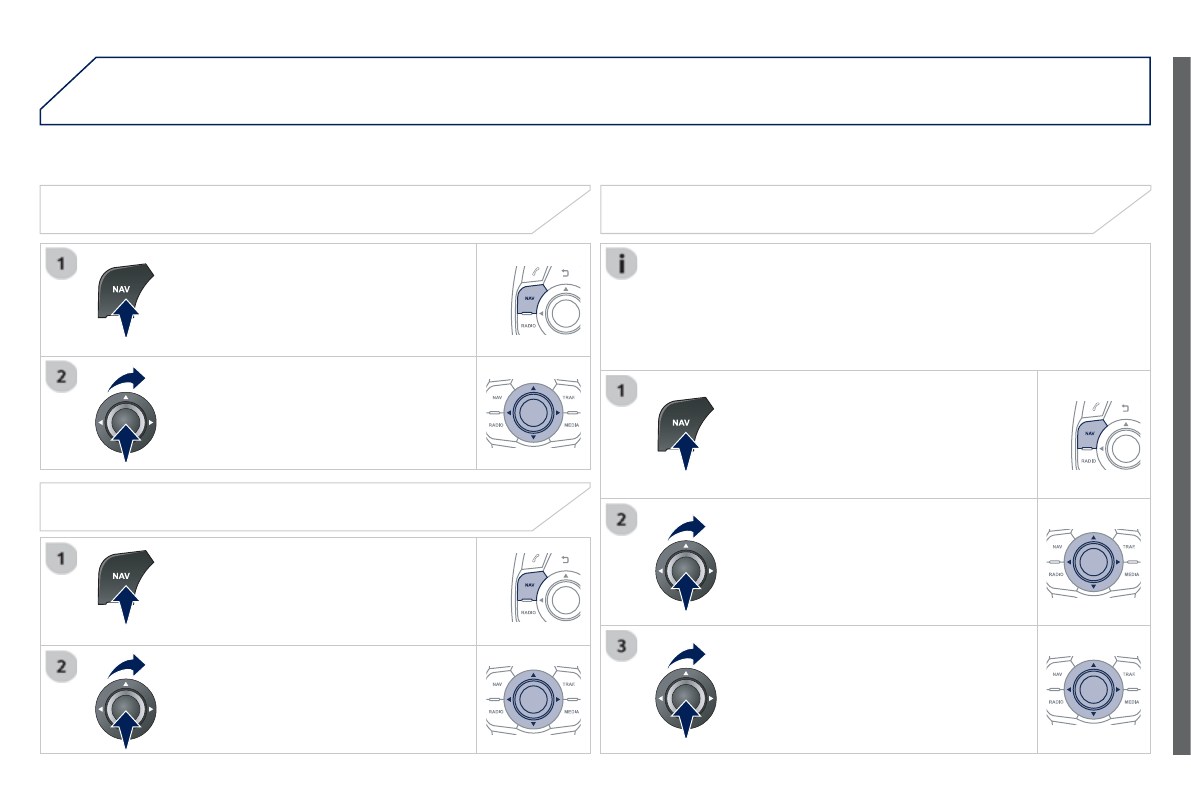The width and height of the screenshot is (1191, 794).
Task: Select the step 2 badge in the lower-left panel
Action: [x=62, y=667]
